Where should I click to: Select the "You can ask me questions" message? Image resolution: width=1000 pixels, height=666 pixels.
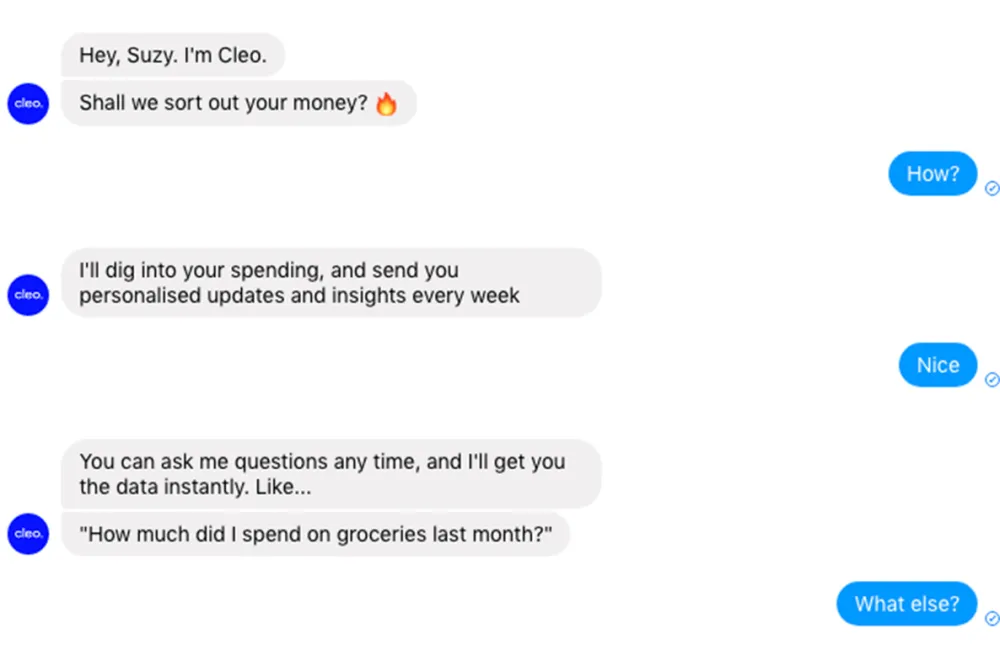coord(330,475)
